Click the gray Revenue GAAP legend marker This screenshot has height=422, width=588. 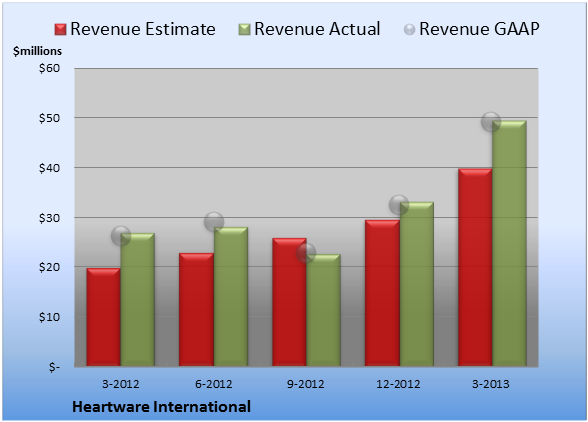click(x=409, y=29)
